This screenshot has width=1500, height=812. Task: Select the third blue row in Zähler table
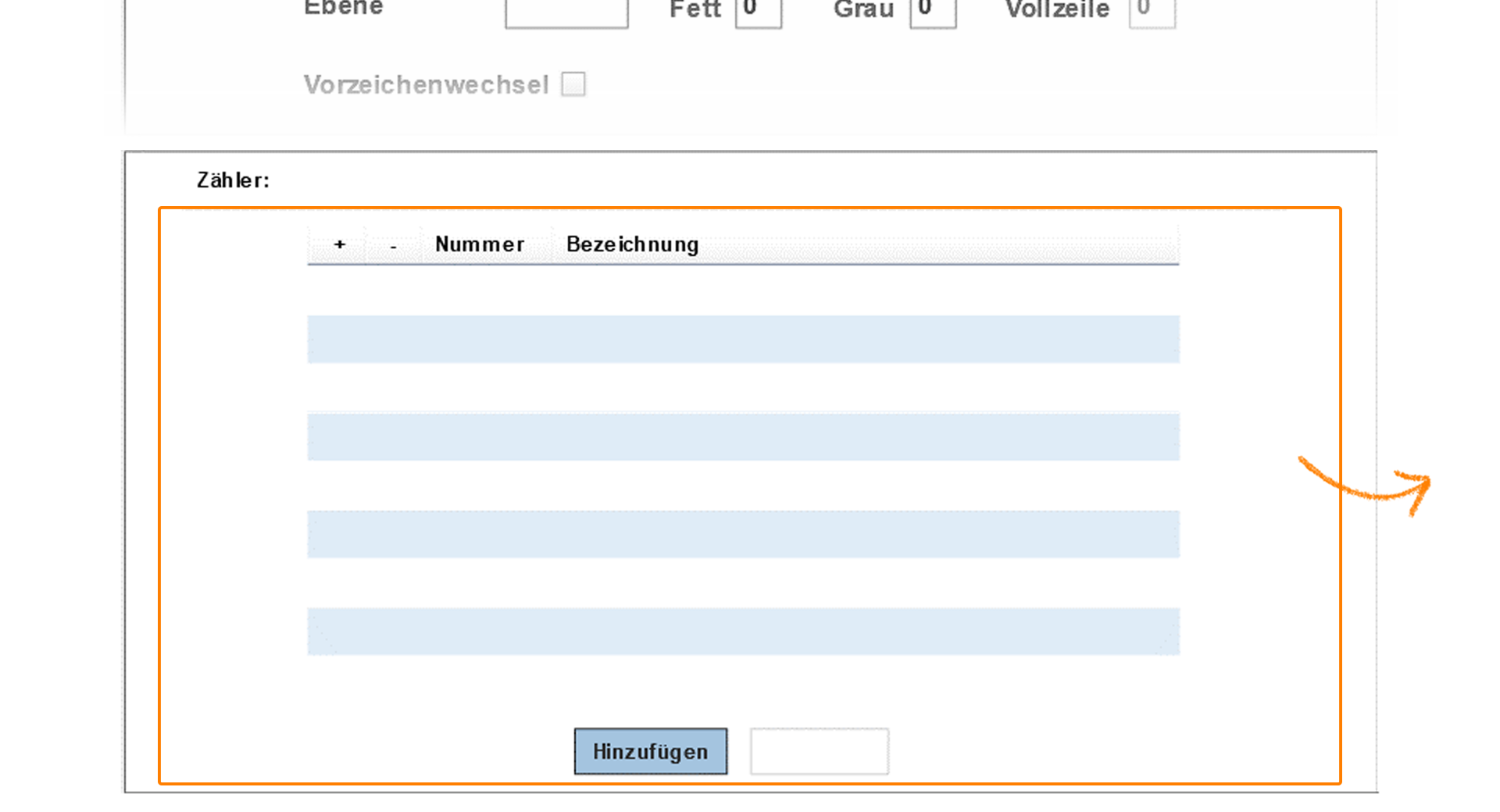pyautogui.click(x=742, y=534)
